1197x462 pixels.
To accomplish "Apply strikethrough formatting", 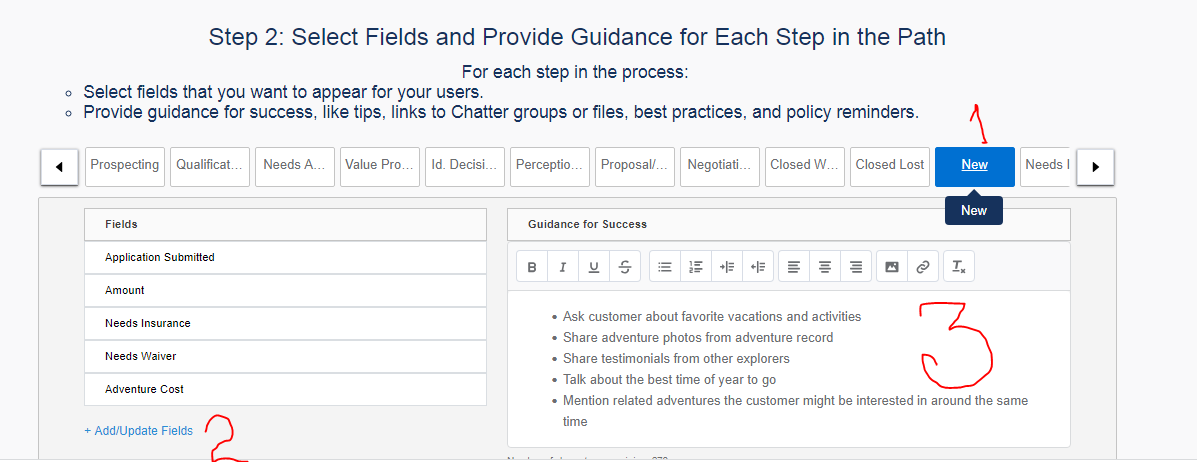I will [625, 267].
